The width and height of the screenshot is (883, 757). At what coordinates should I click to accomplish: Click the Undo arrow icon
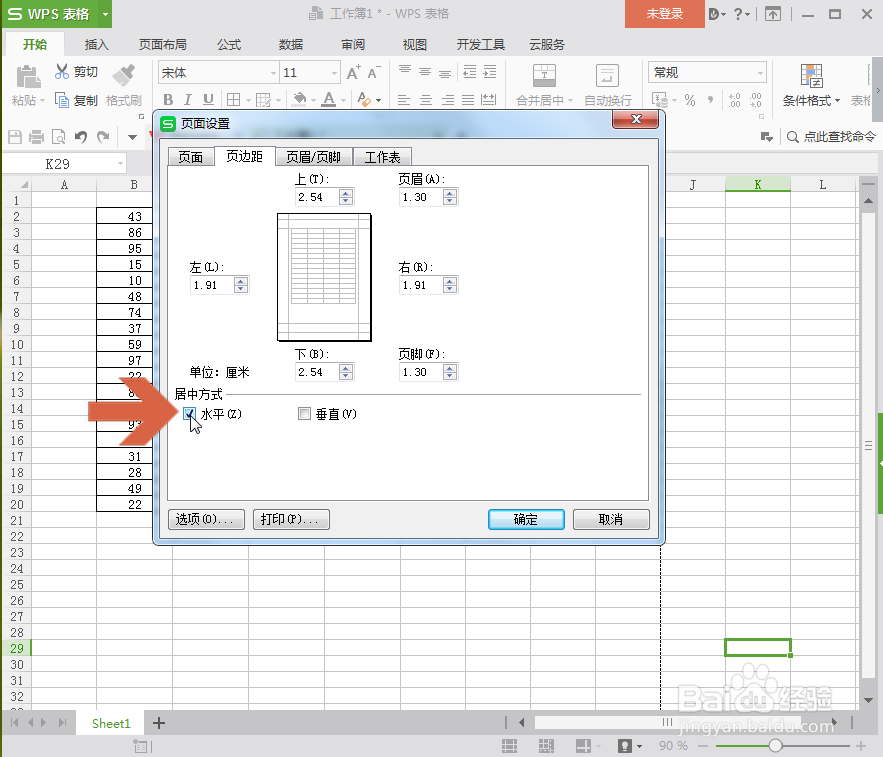[82, 138]
